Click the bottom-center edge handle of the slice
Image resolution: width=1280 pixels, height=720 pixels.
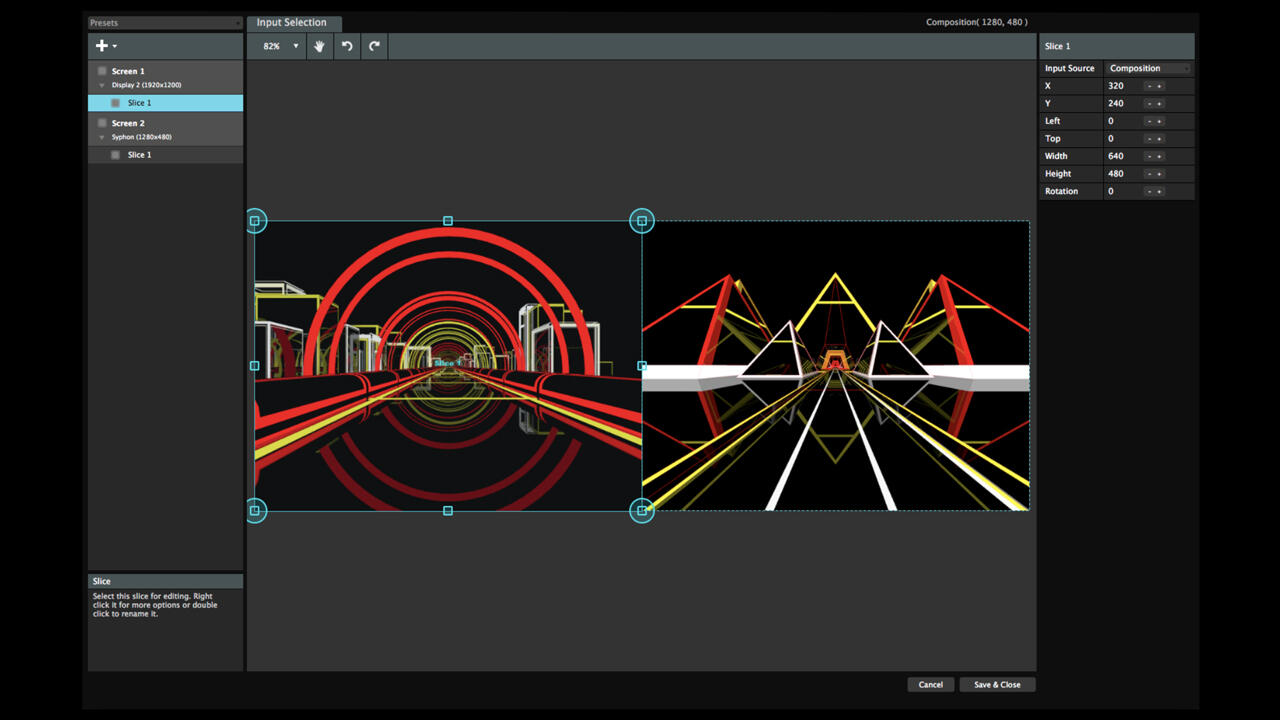tap(448, 511)
